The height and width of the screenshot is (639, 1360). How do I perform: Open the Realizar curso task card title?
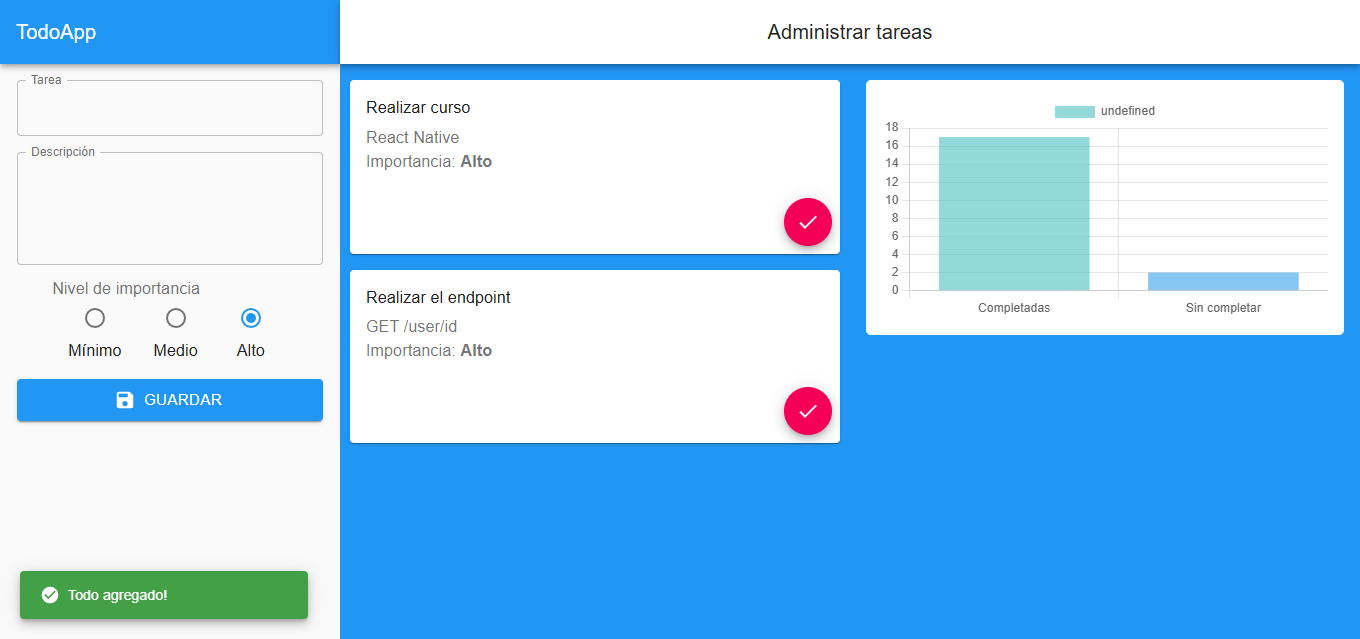click(x=418, y=108)
